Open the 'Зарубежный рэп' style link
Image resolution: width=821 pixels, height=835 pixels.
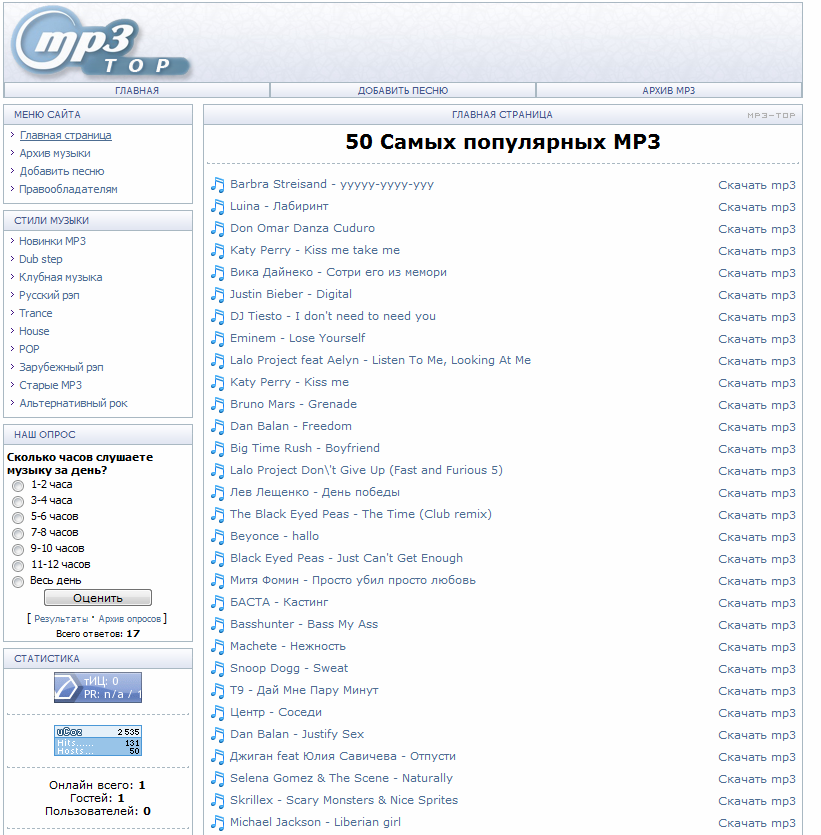[61, 367]
